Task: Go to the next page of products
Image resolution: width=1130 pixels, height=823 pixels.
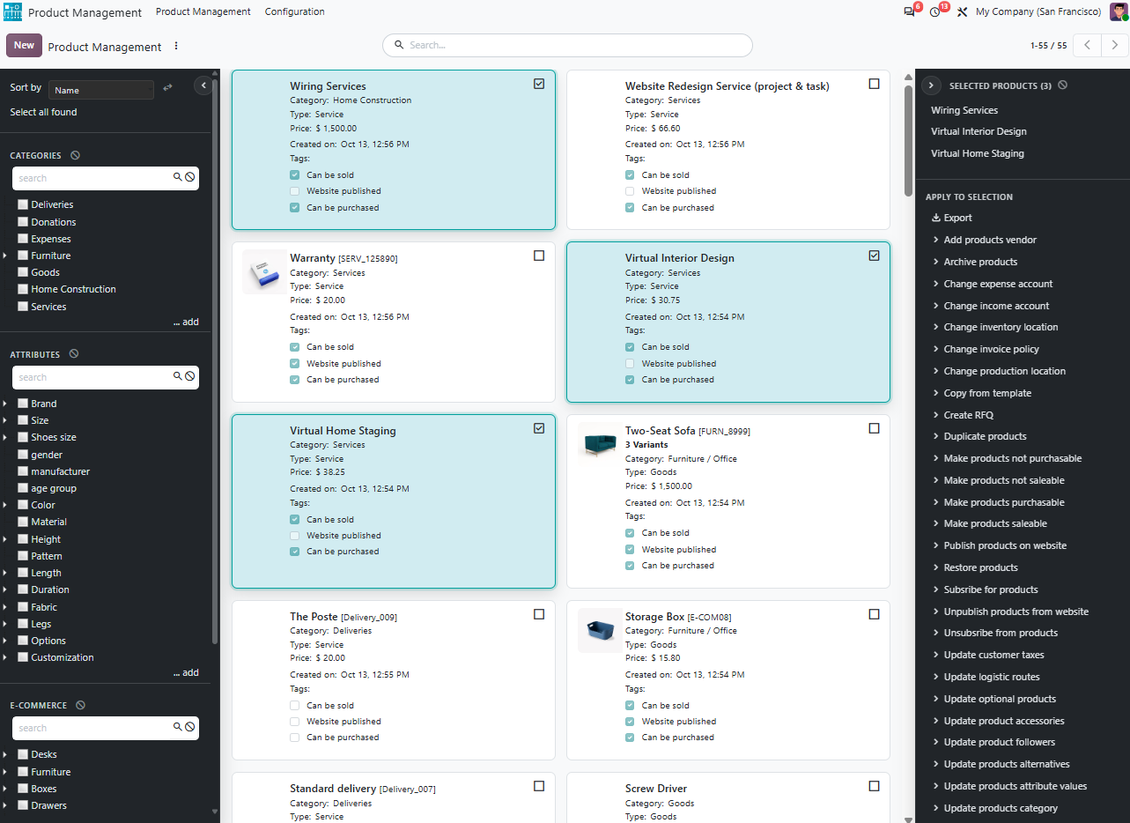Action: tap(1115, 45)
